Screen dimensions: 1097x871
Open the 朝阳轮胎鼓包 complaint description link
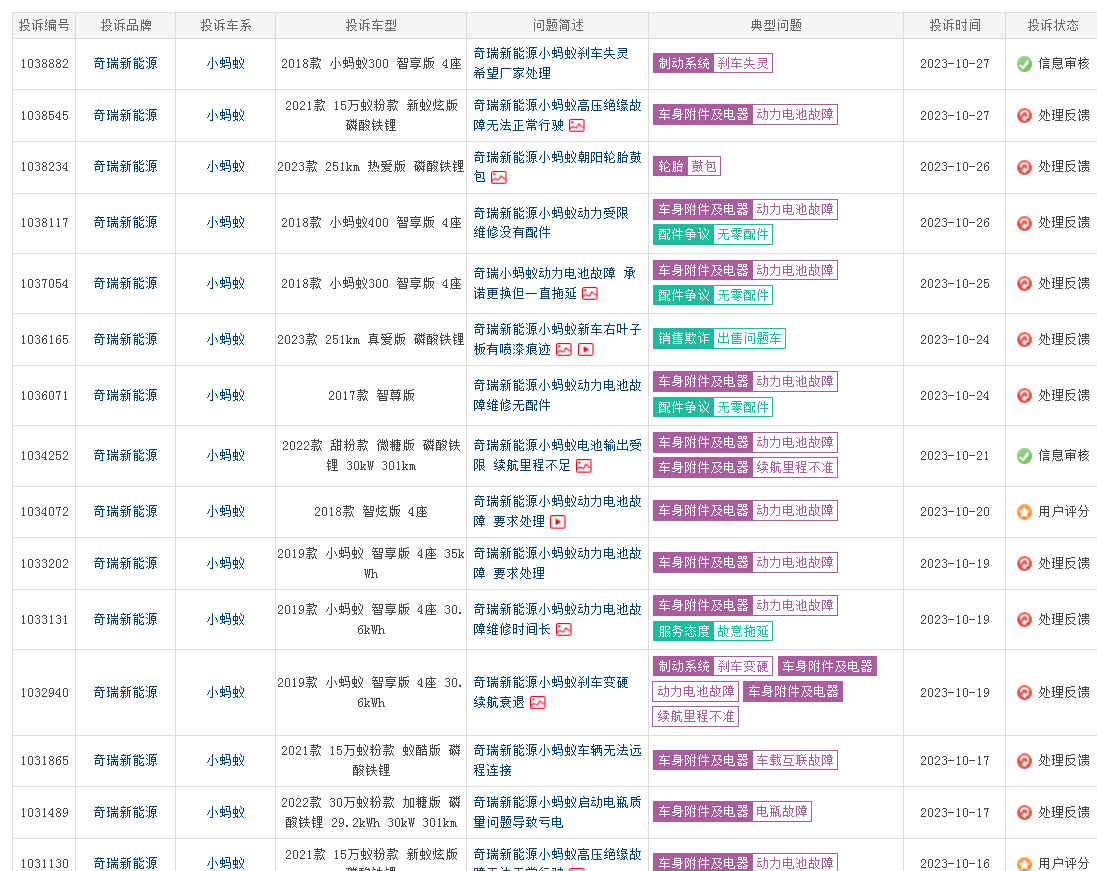pos(558,167)
